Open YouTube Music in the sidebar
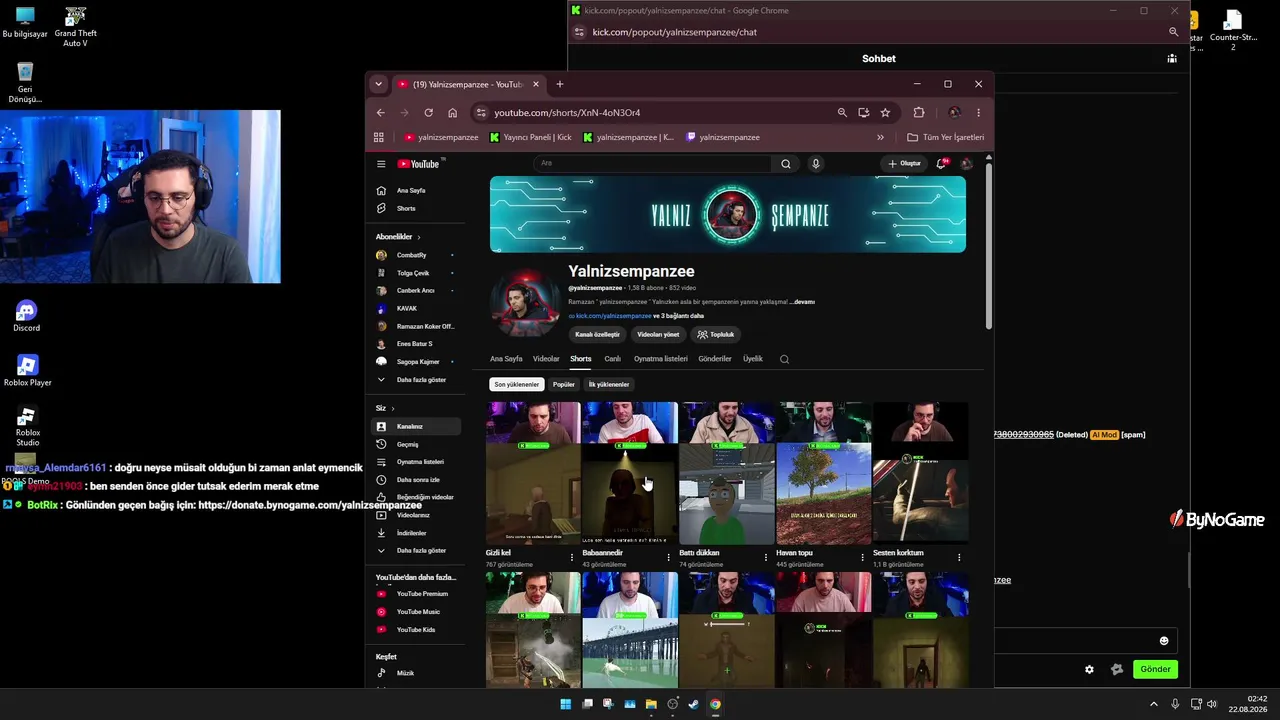The height and width of the screenshot is (720, 1280). click(414, 612)
